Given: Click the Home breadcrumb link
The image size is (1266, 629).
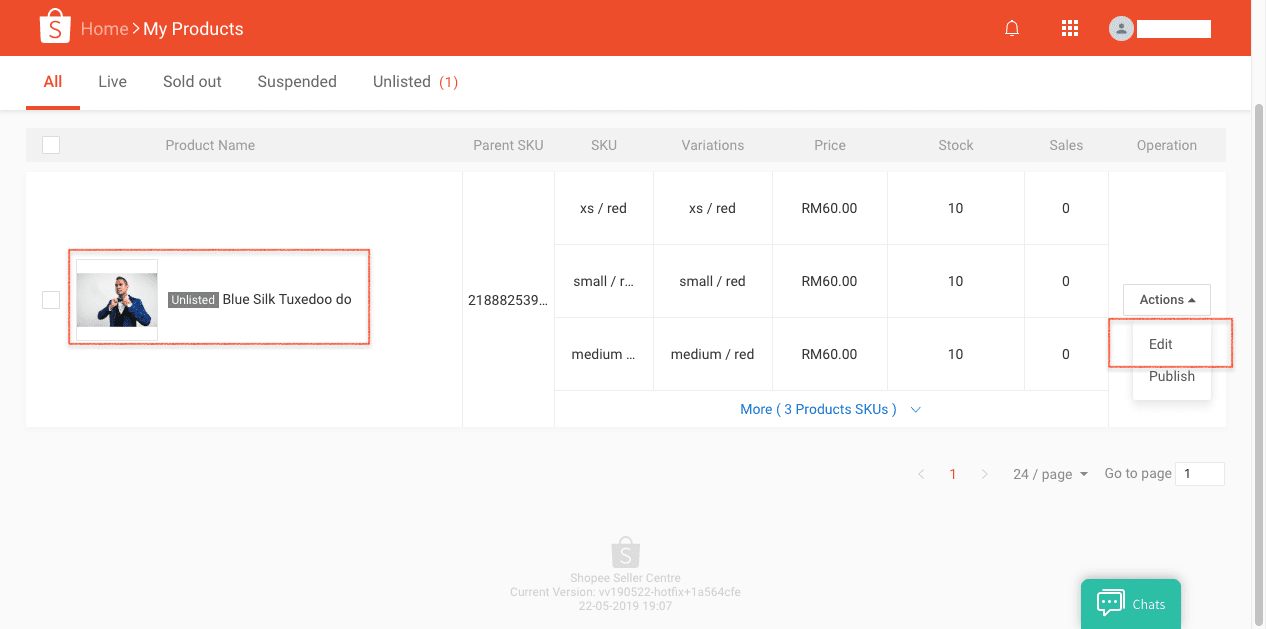Looking at the screenshot, I should tap(104, 29).
